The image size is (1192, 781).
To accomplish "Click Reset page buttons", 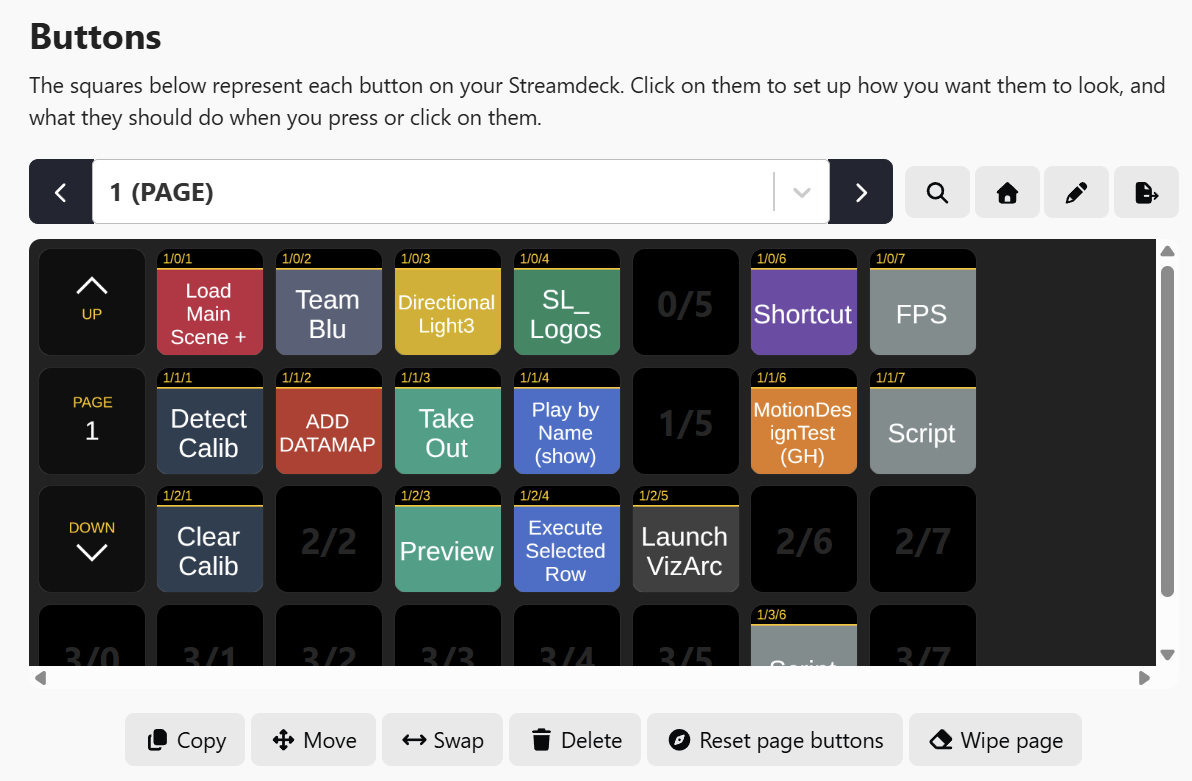I will click(x=775, y=740).
